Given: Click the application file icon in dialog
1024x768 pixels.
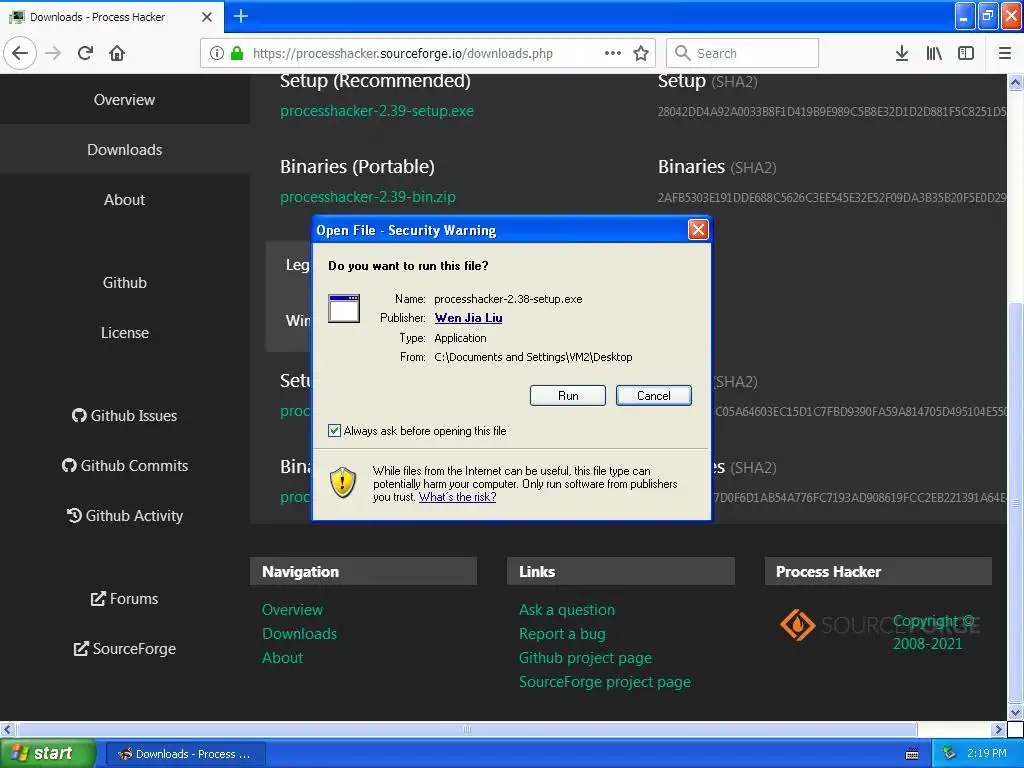Looking at the screenshot, I should point(344,309).
